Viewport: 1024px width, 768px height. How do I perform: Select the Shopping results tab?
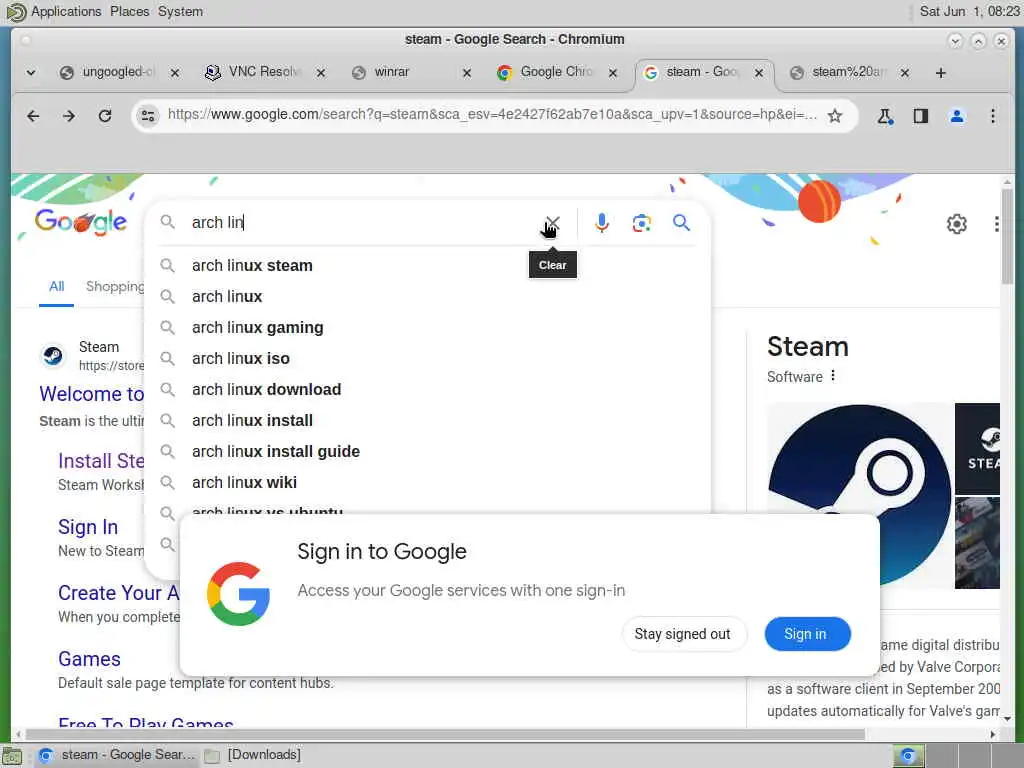115,287
